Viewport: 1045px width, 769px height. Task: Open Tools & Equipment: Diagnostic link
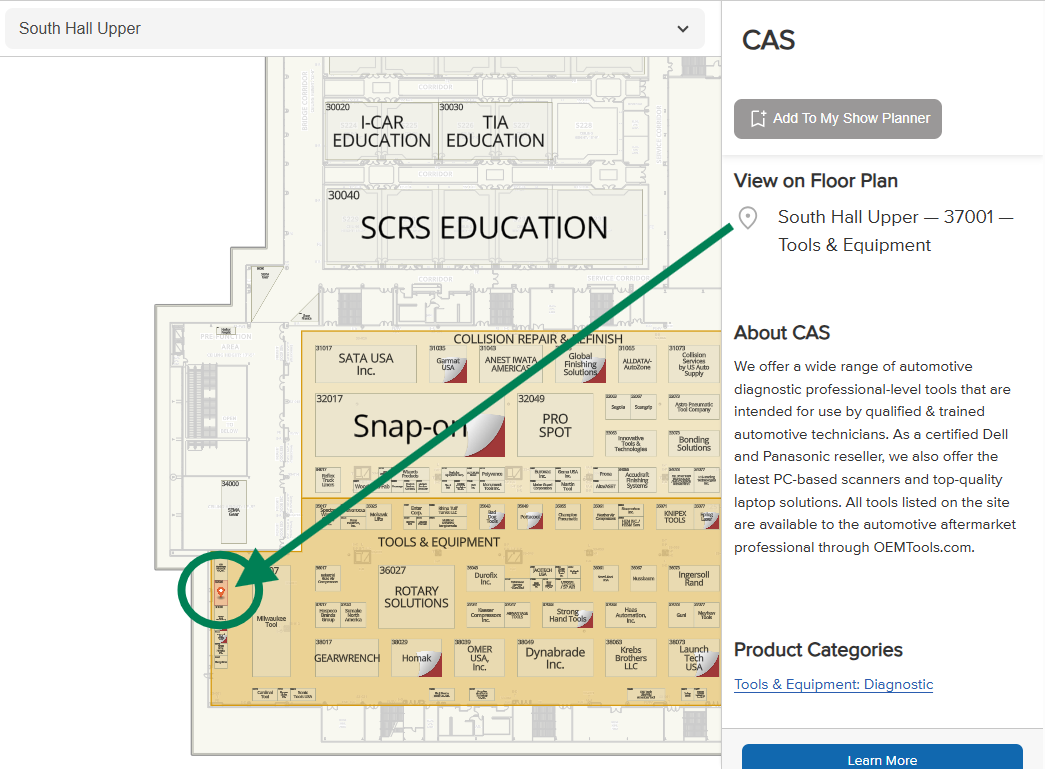(833, 684)
